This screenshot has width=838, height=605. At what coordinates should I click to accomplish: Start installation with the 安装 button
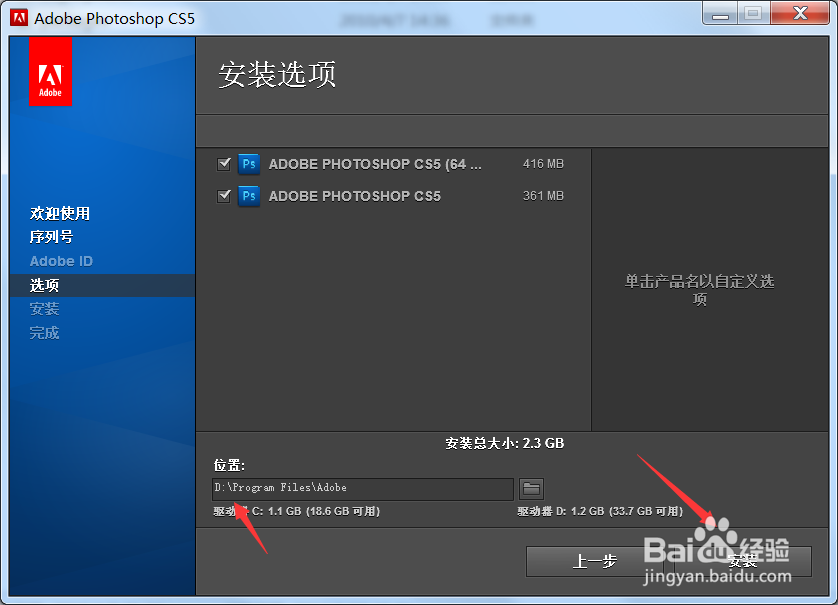(742, 561)
